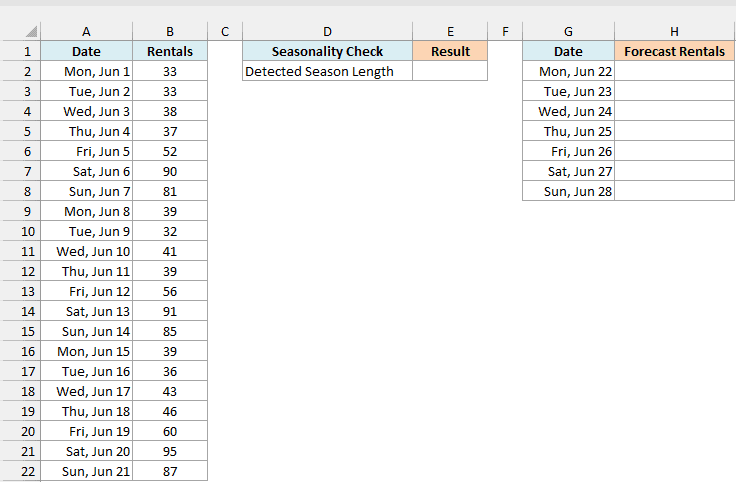Screen dimensions: 736x482
Task: Select rentals value 41 for Jun 10
Action: pos(170,251)
